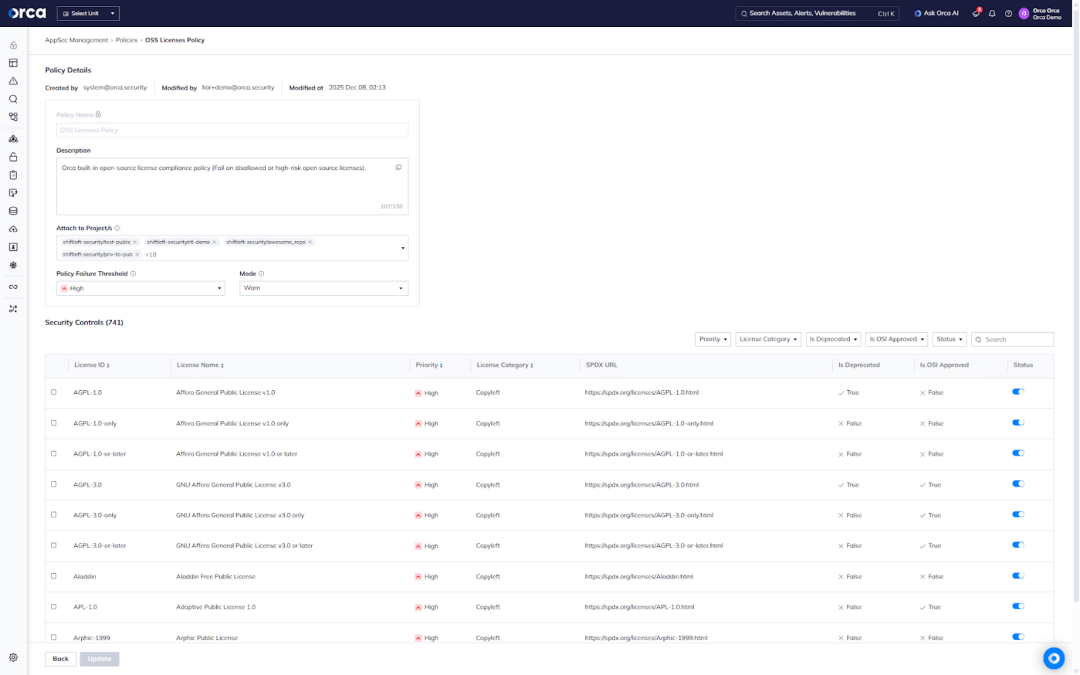Open the License Category filter dropdown
This screenshot has width=1080, height=675.
point(767,339)
